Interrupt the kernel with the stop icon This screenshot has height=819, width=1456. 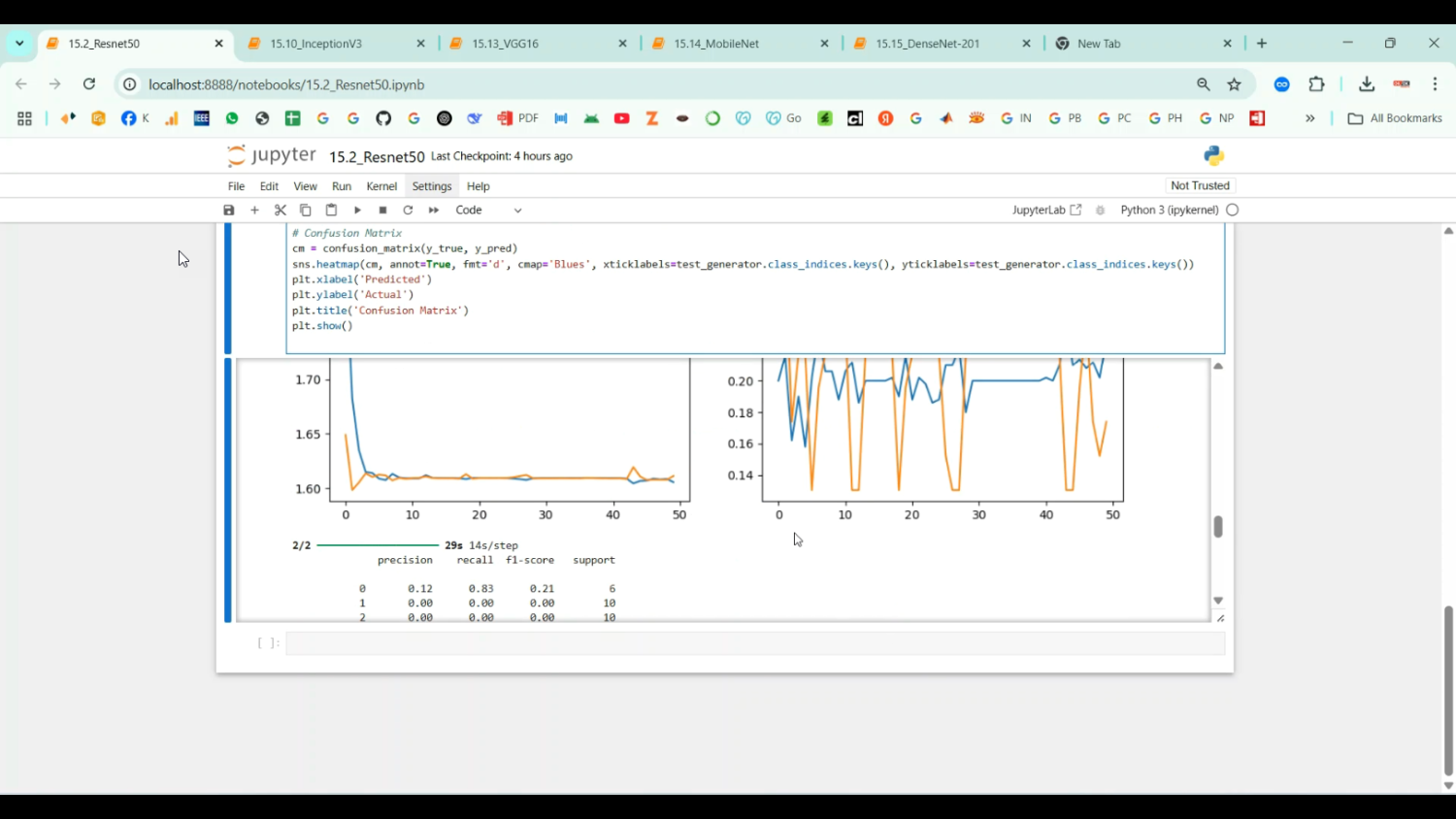coord(383,211)
